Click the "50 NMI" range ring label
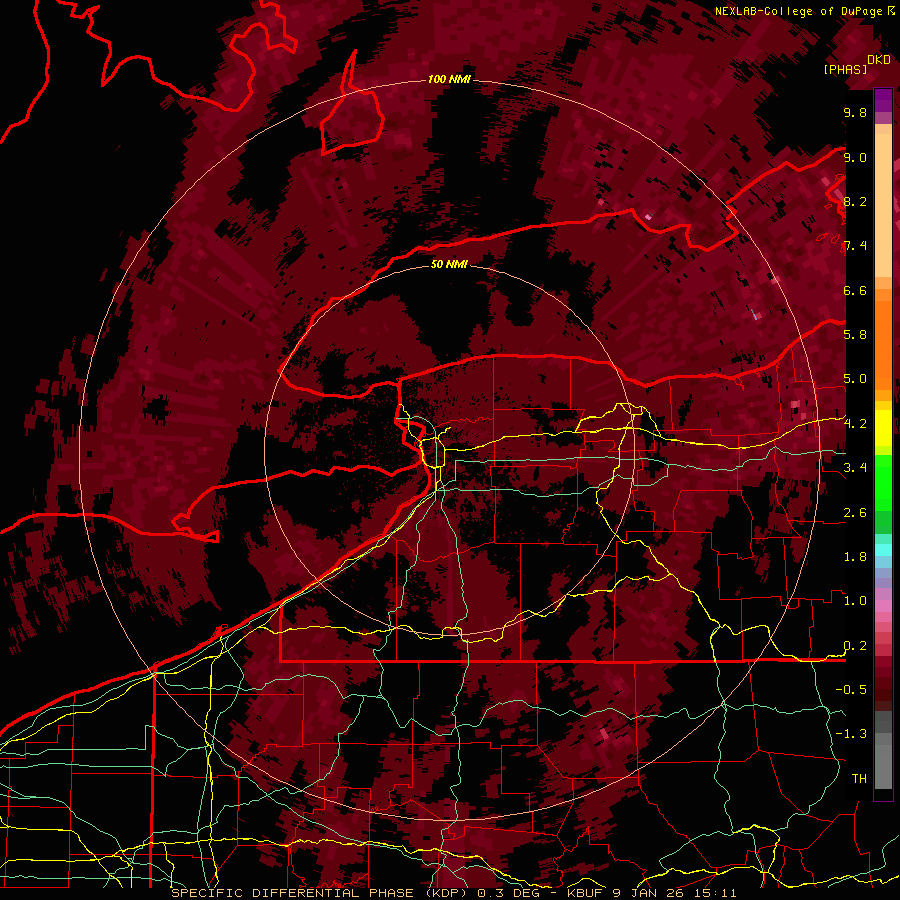The image size is (900, 900). [x=449, y=264]
